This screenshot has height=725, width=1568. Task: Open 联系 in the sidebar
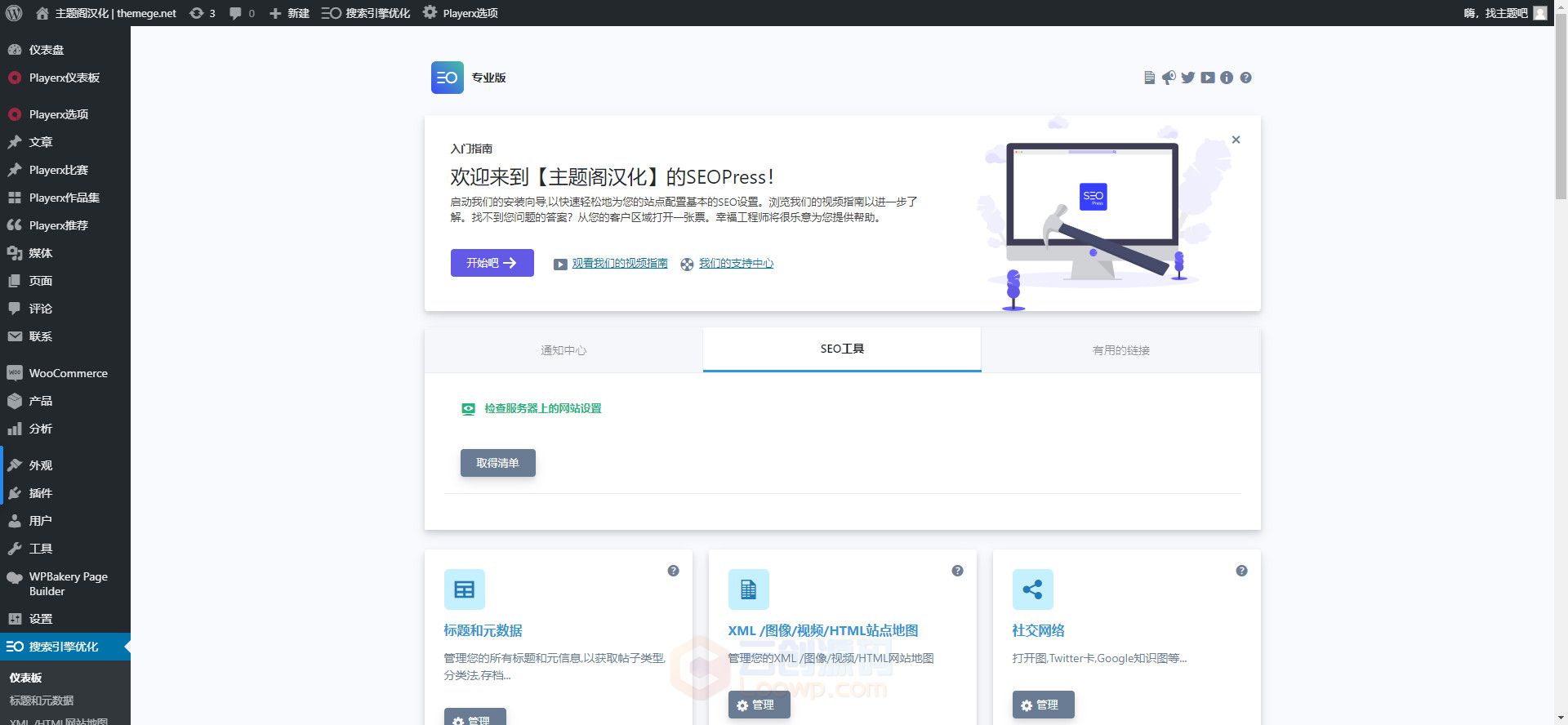pos(65,336)
